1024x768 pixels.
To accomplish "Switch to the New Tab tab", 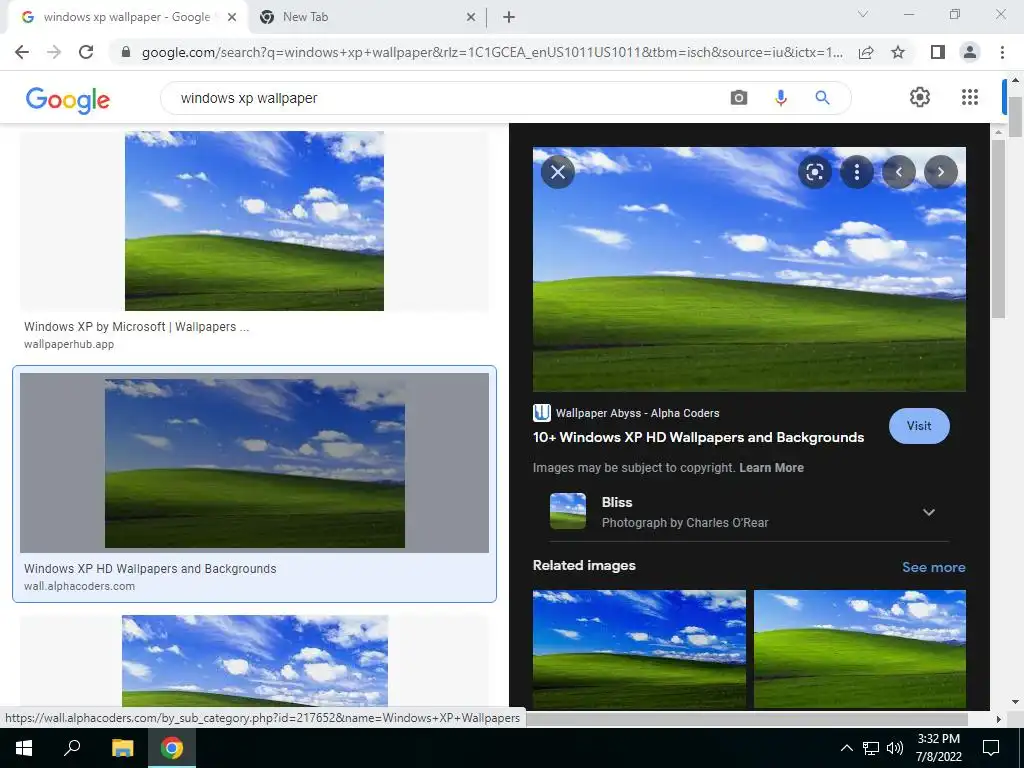I will pyautogui.click(x=367, y=18).
